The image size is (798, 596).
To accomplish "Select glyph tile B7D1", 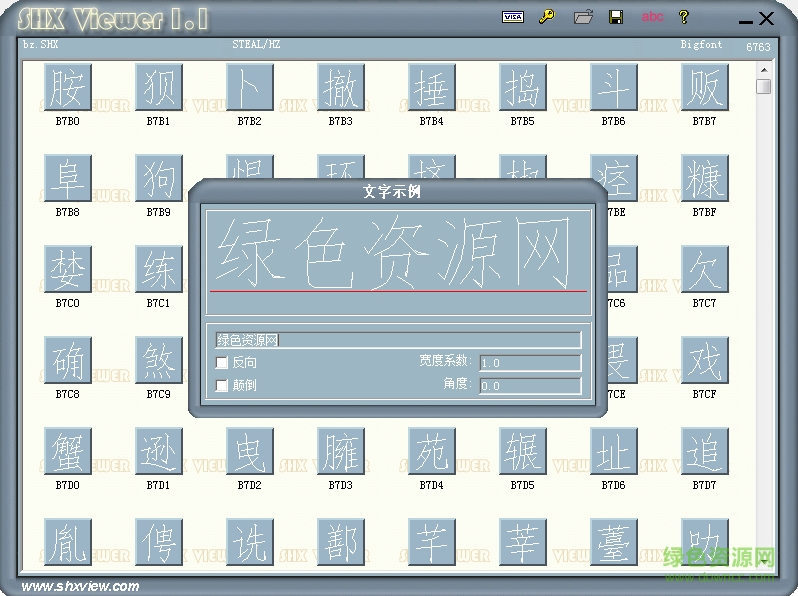I will (x=159, y=451).
